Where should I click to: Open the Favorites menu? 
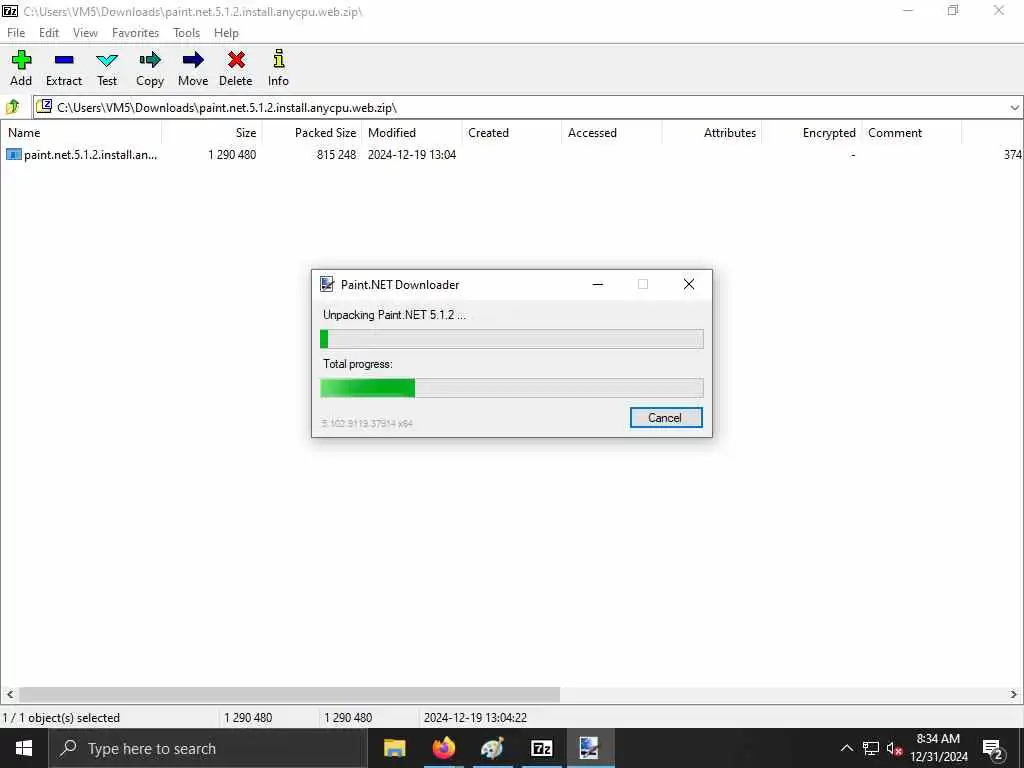point(135,33)
